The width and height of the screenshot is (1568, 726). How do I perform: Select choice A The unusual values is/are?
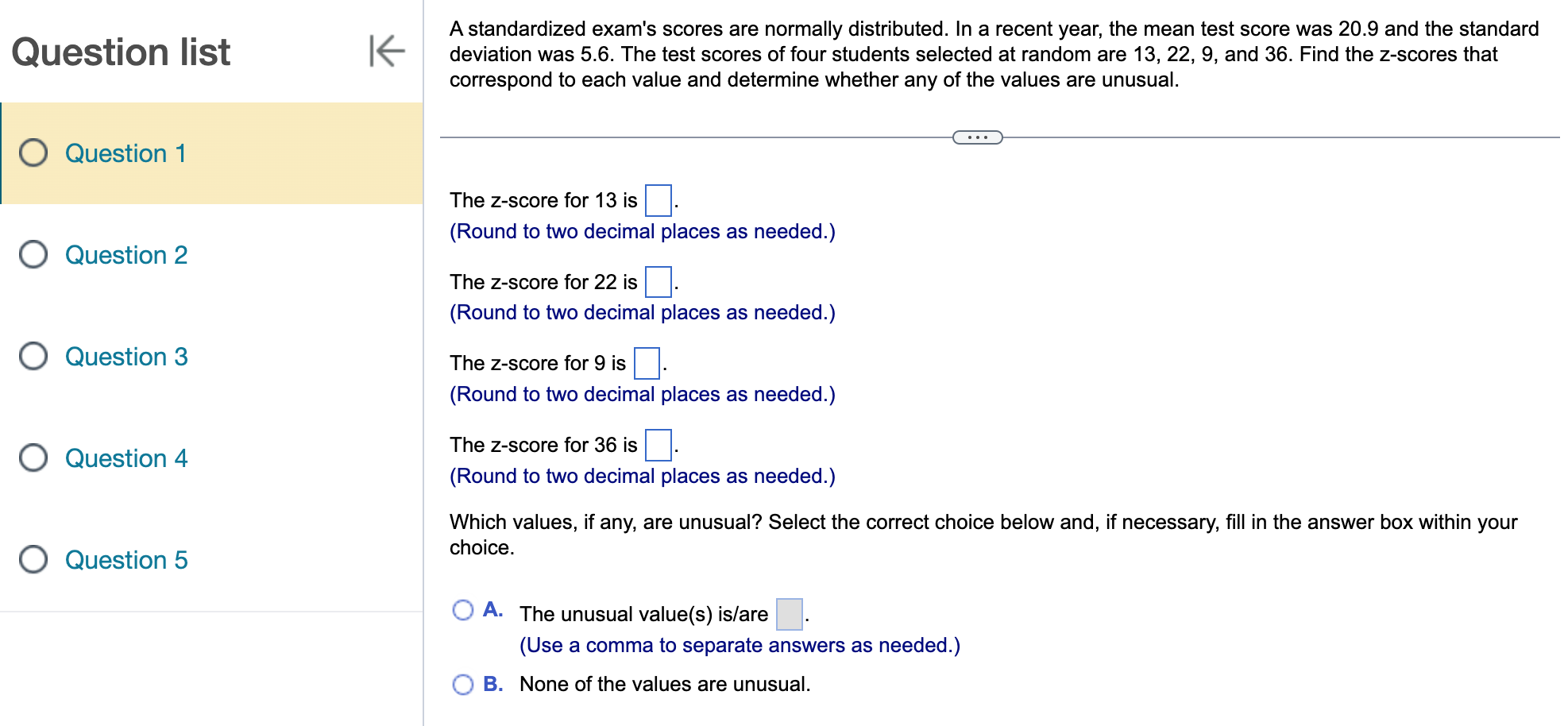463,611
